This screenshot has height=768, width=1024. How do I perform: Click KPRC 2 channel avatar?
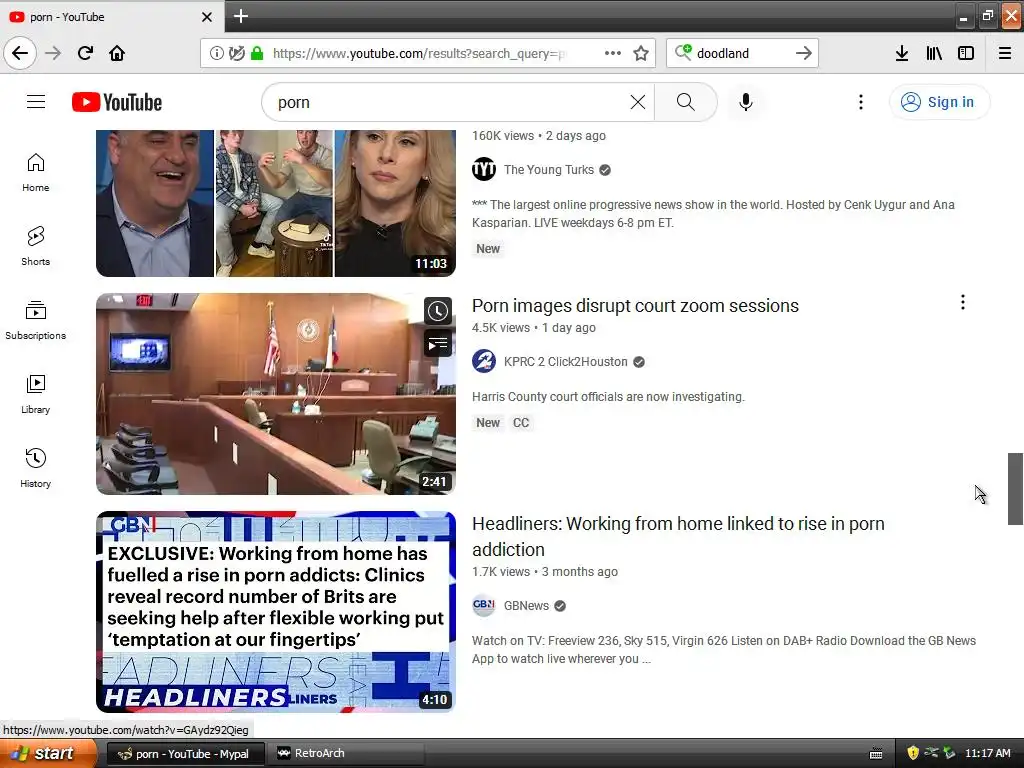click(x=484, y=361)
